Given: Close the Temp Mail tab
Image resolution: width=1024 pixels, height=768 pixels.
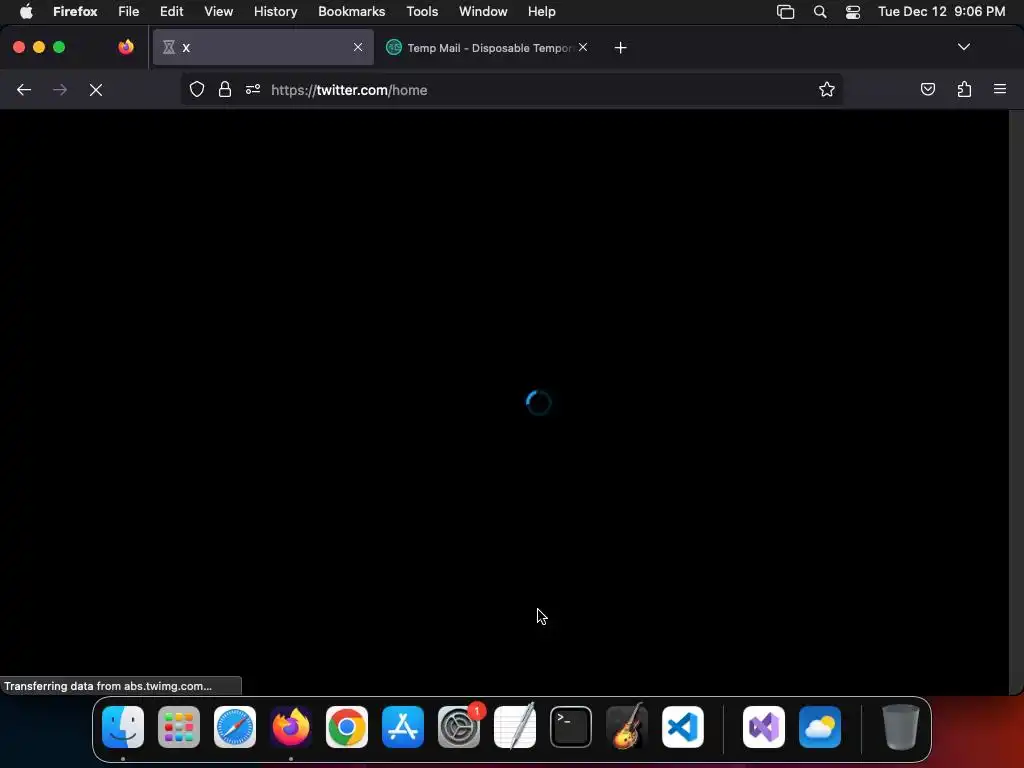Looking at the screenshot, I should [583, 47].
